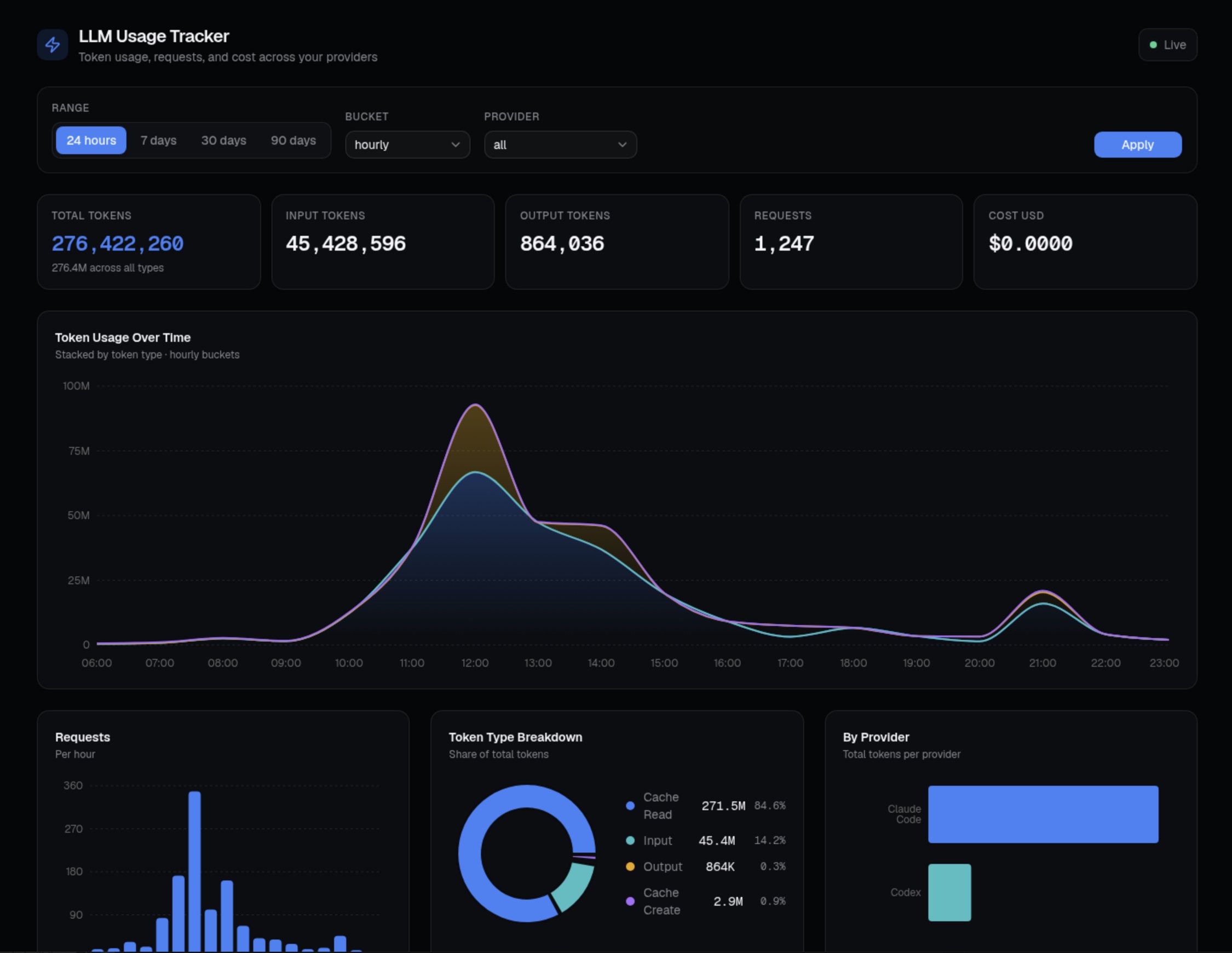Select the 7 days range
Screen dimensions: 1232x953
coord(158,140)
